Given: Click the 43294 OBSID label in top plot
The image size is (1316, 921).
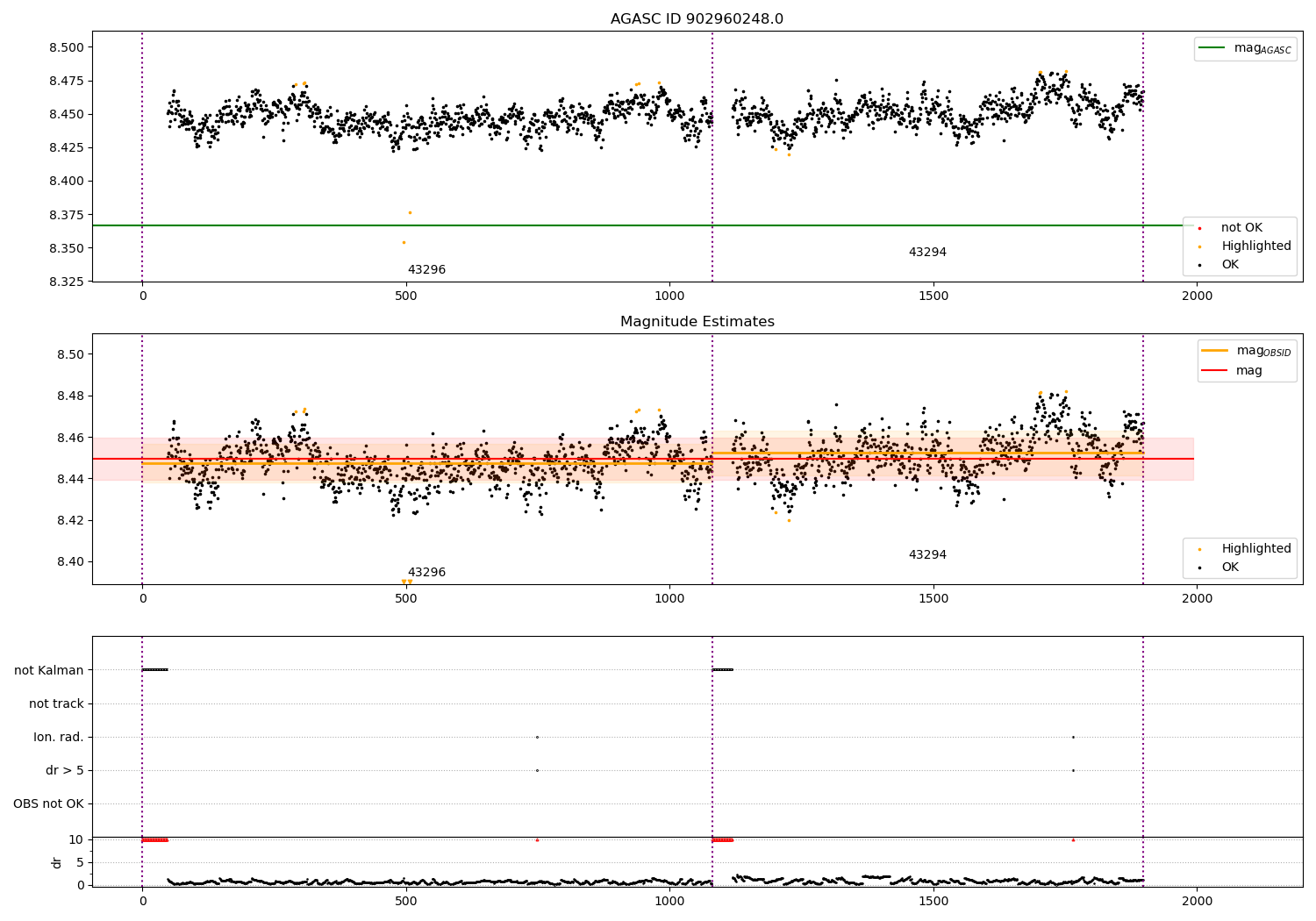Looking at the screenshot, I should coord(927,253).
